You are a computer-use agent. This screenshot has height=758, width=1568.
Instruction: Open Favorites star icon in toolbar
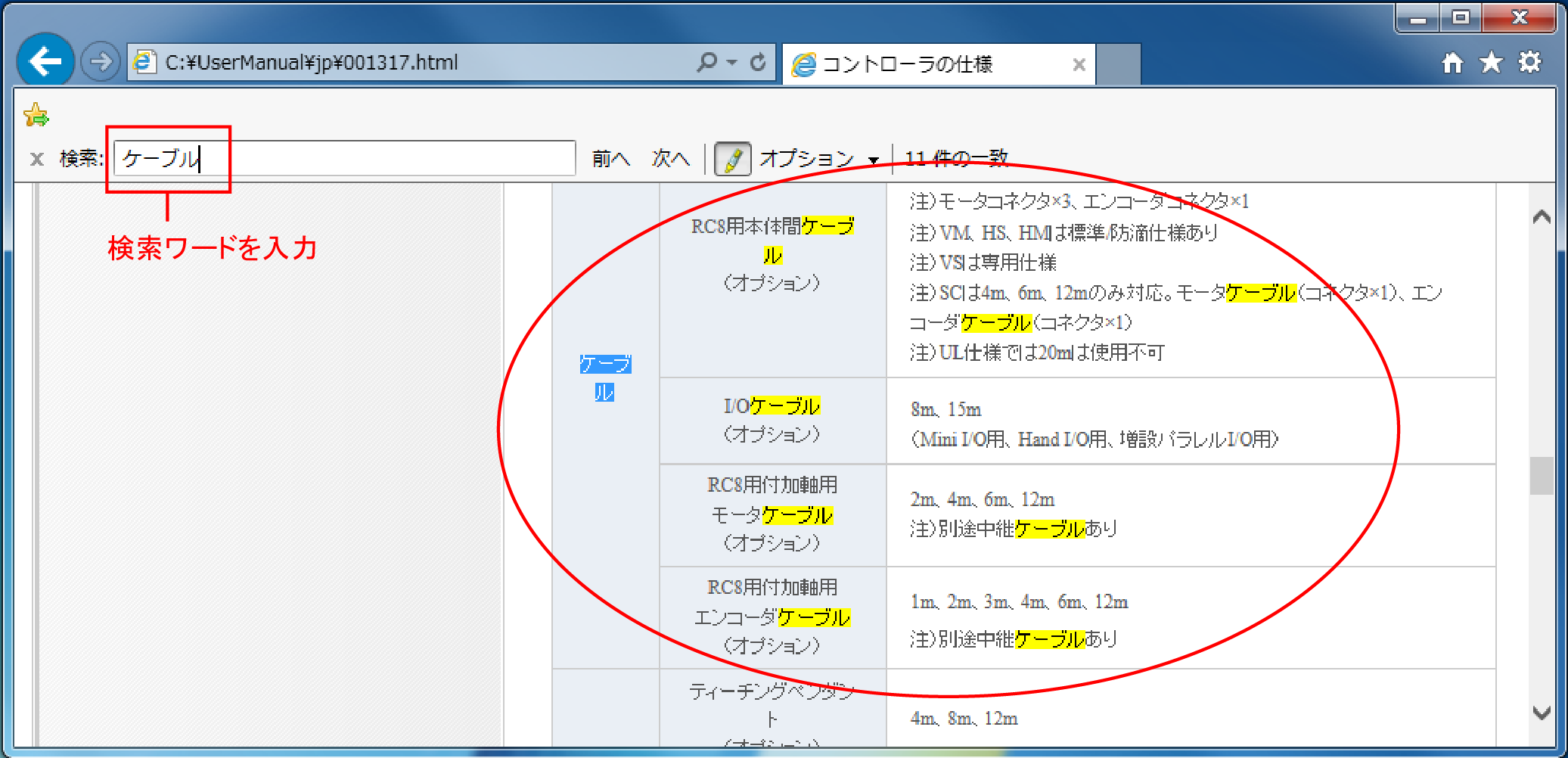pyautogui.click(x=1491, y=62)
